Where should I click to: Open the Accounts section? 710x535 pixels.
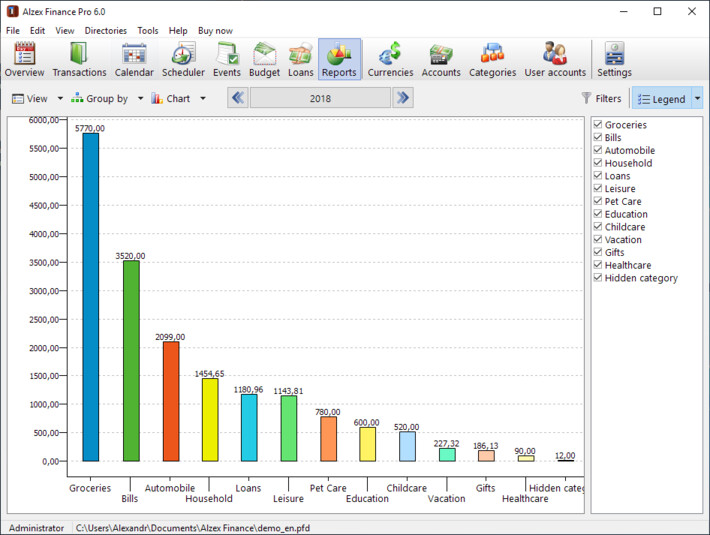pos(441,59)
